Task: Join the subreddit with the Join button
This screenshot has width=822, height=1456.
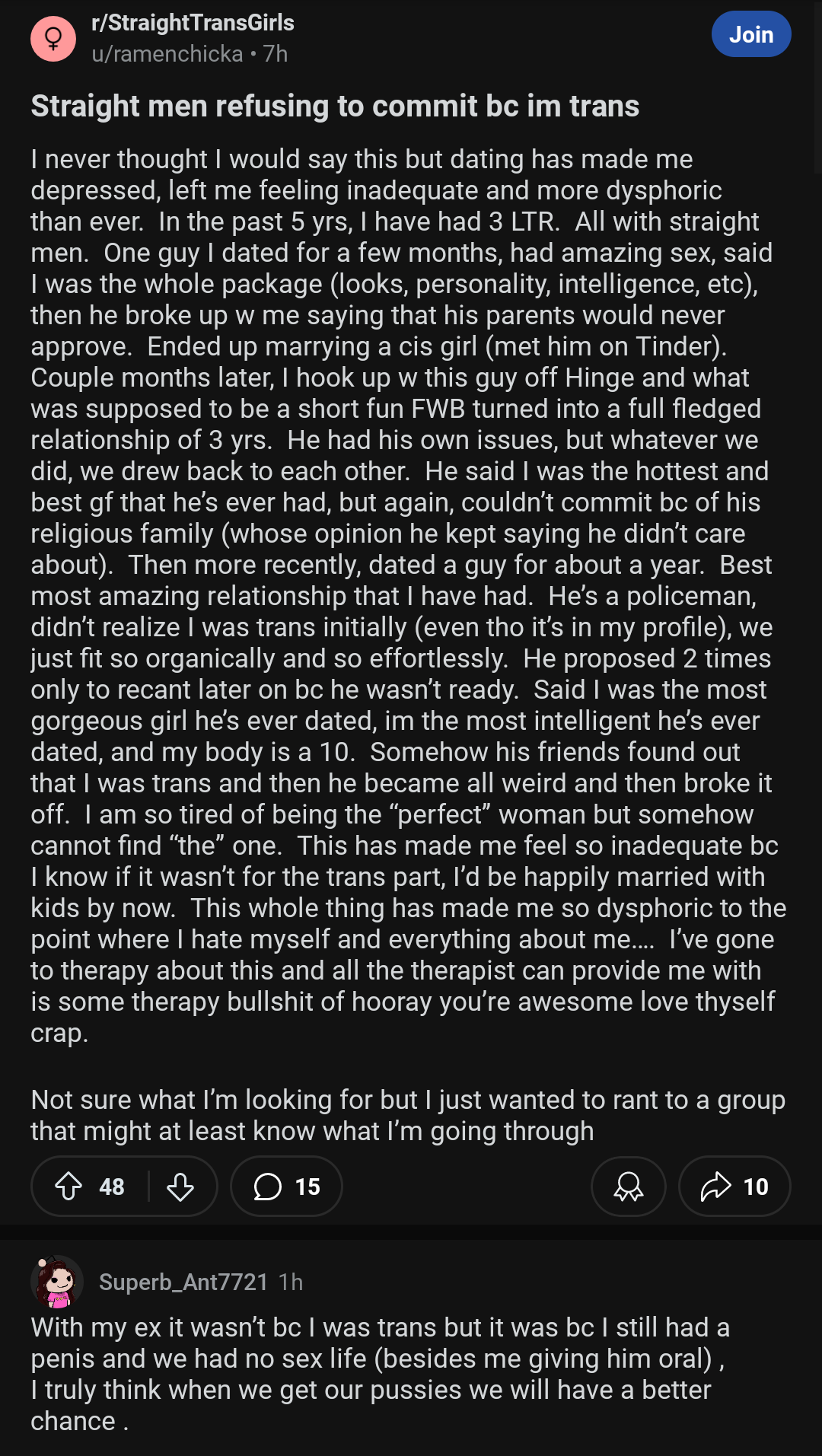Action: [x=751, y=34]
